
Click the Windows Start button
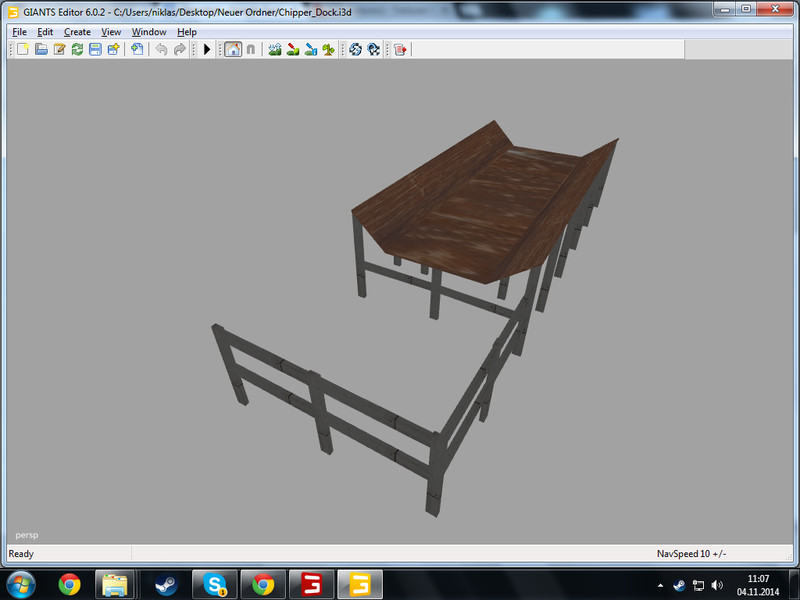21,583
